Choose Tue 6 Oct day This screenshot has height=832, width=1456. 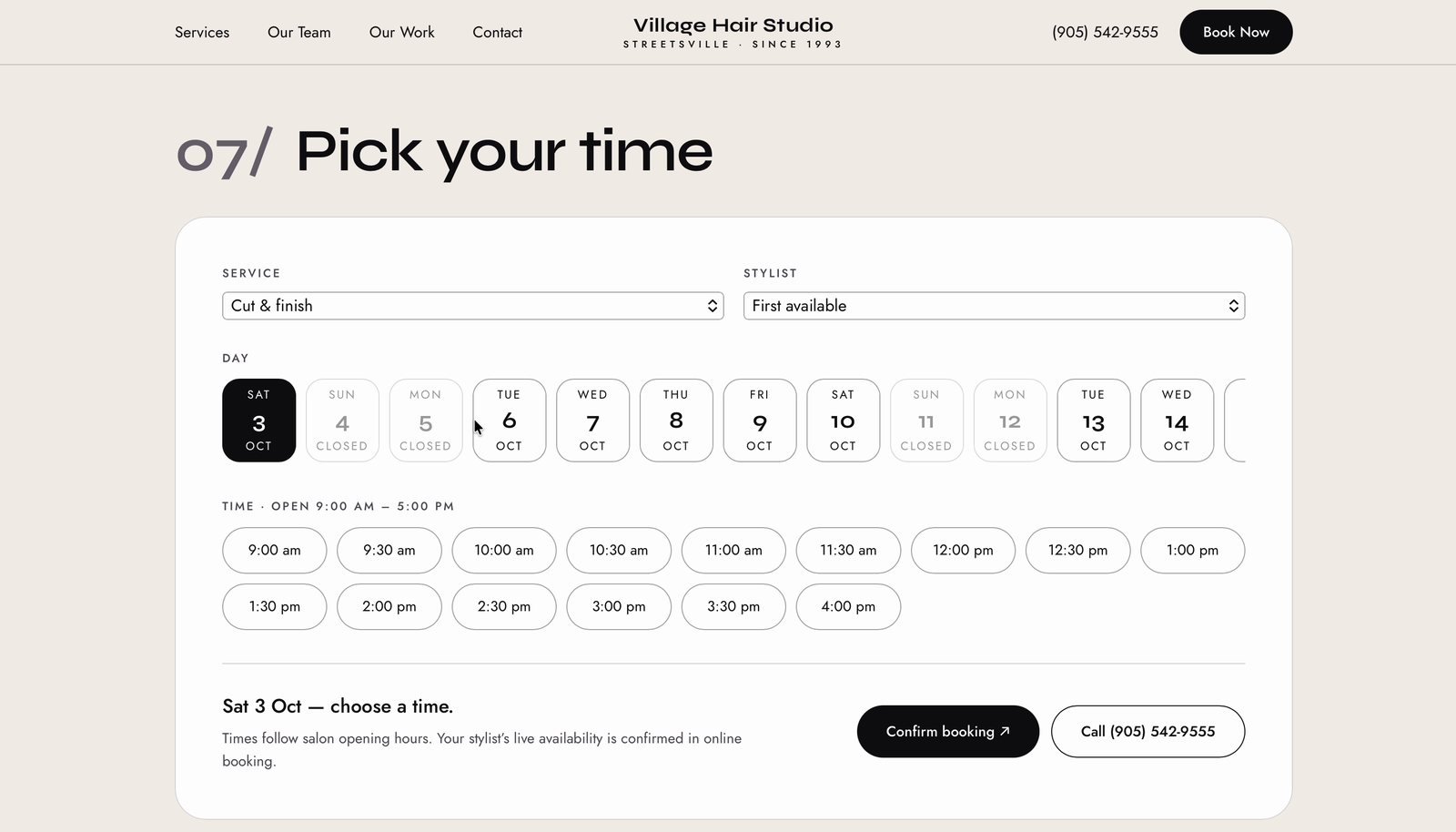(510, 421)
